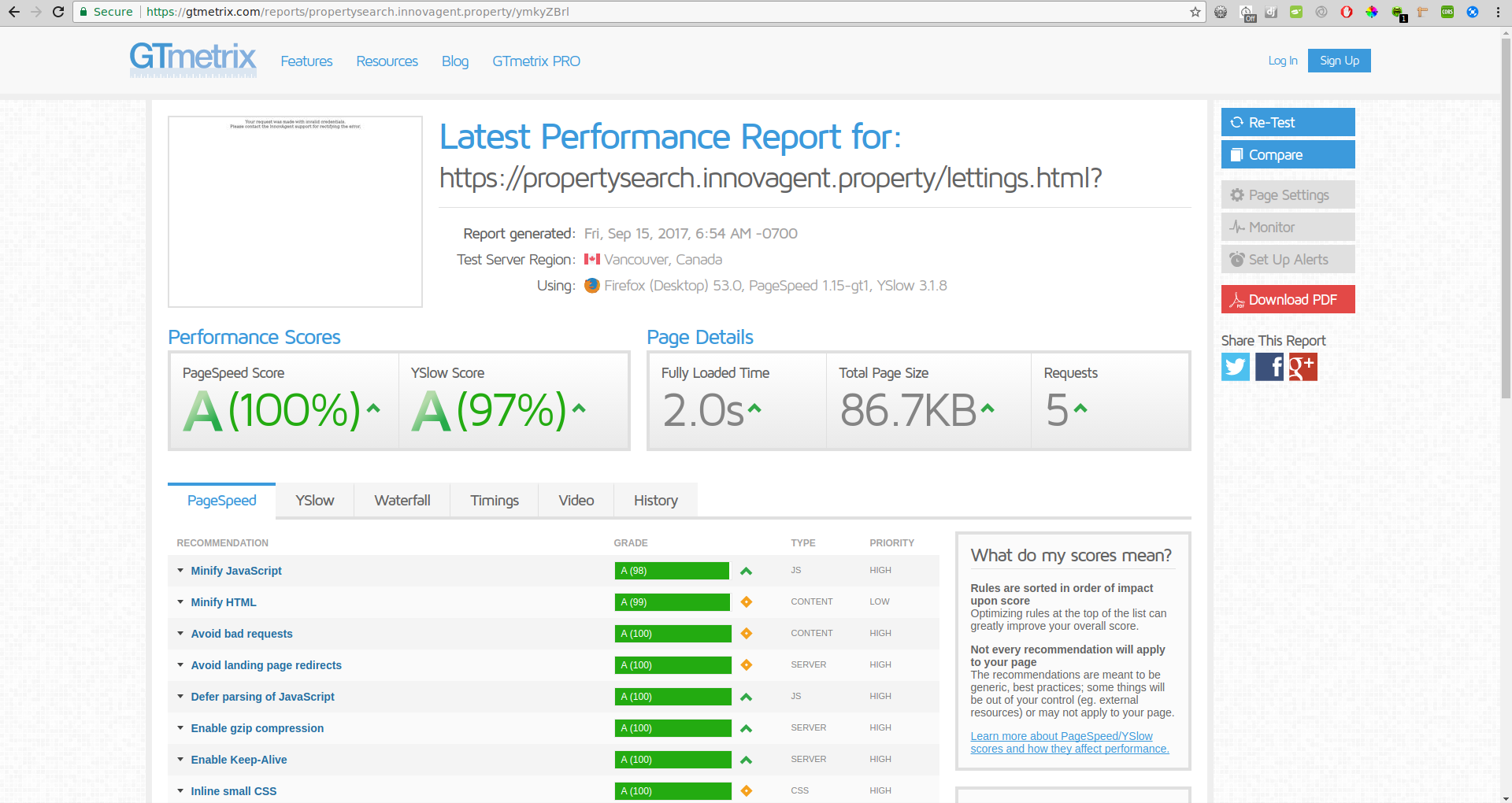Click the orange diamond for Avoid bad requests
The image size is (1512, 803).
coord(746,634)
